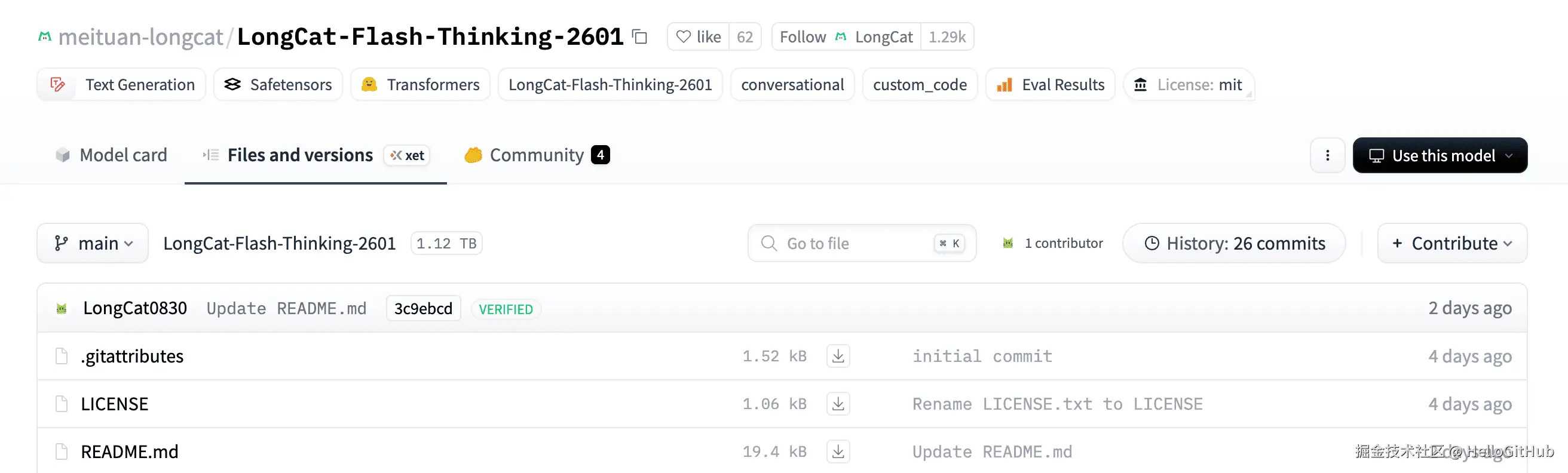Open the Contribute dropdown

pyautogui.click(x=1451, y=244)
